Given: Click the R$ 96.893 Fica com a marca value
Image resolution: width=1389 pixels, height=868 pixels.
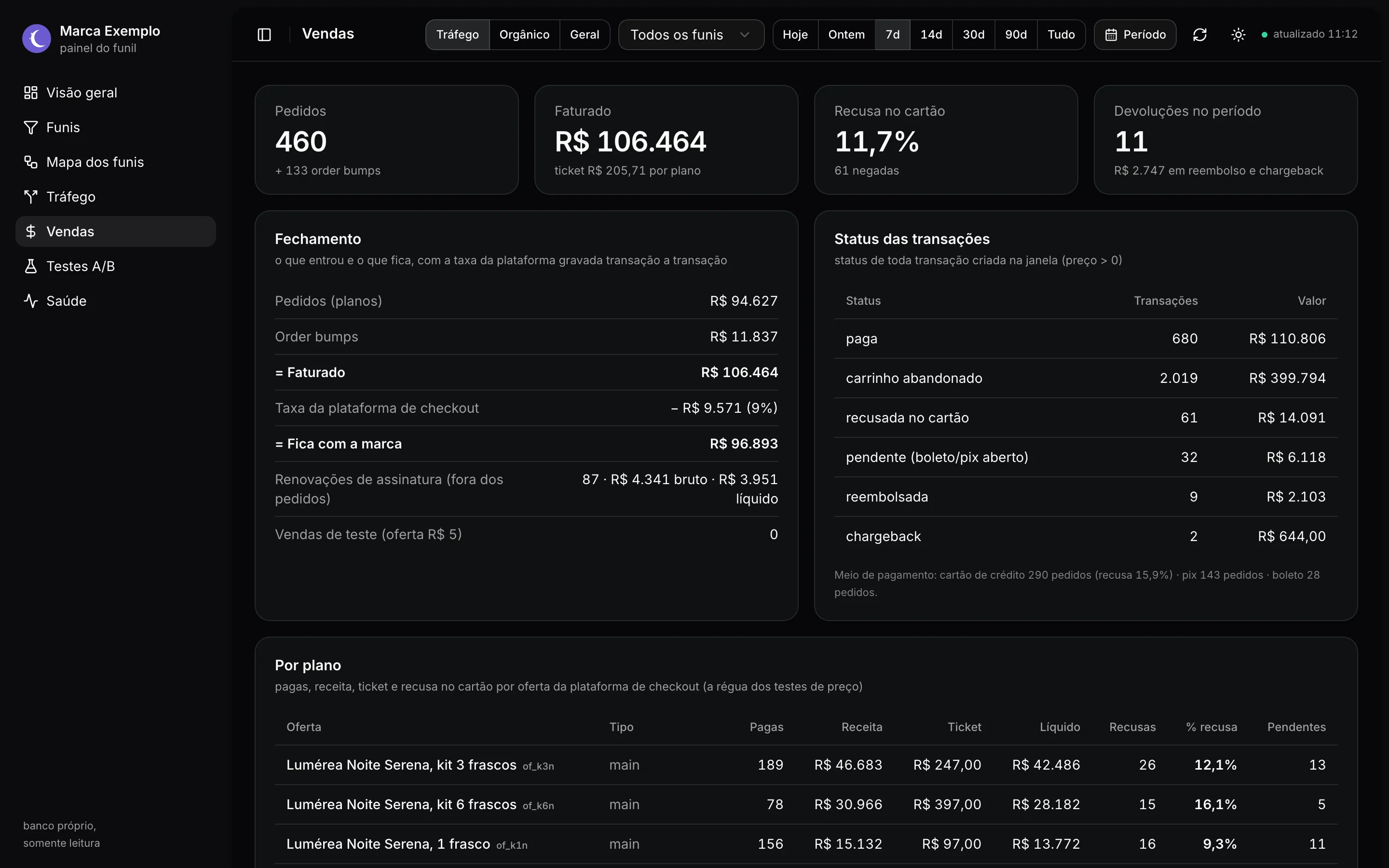Looking at the screenshot, I should 743,444.
